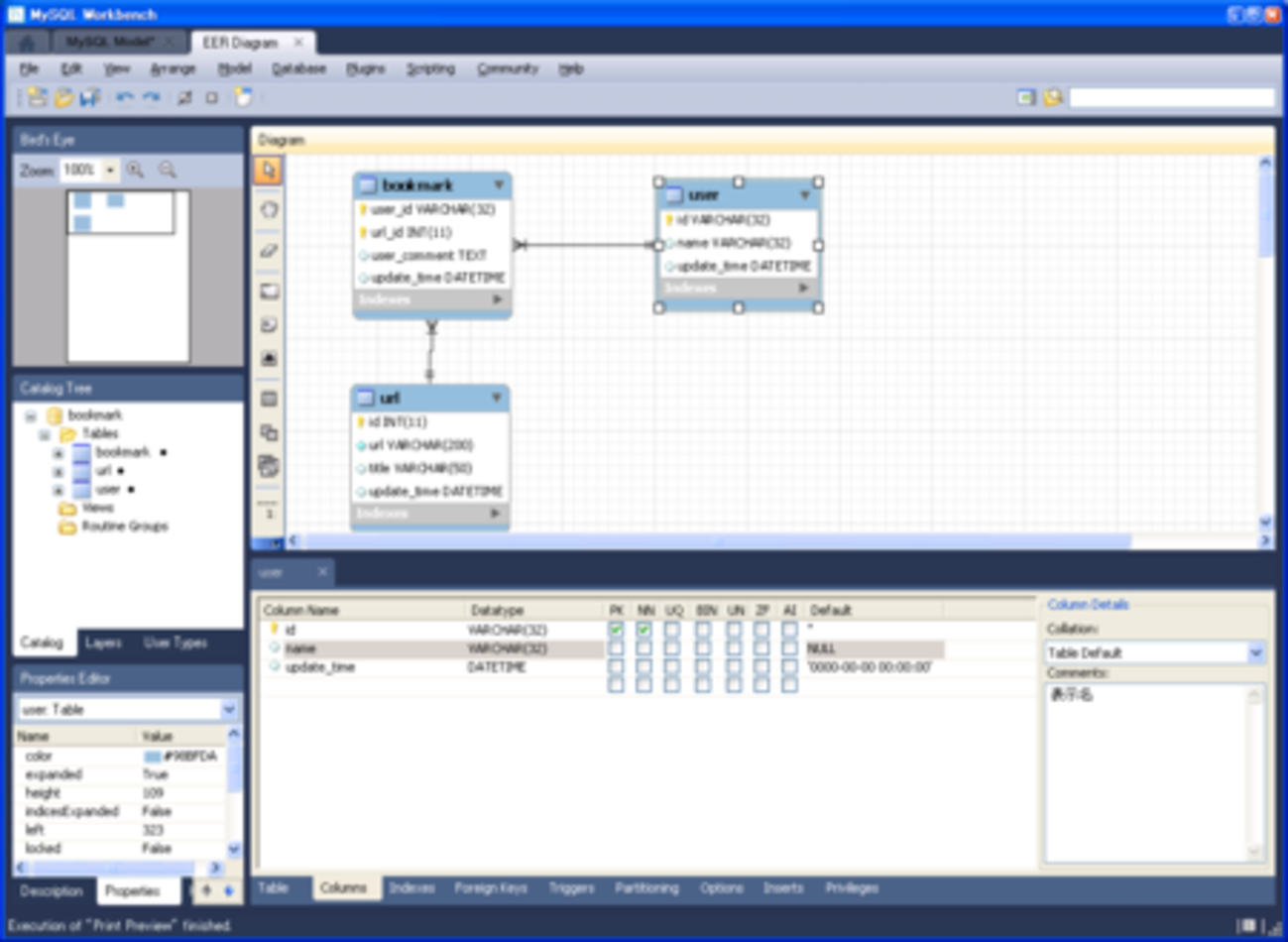1288x942 pixels.
Task: Click the Properties Editor vertical scrollbar
Action: click(234, 791)
